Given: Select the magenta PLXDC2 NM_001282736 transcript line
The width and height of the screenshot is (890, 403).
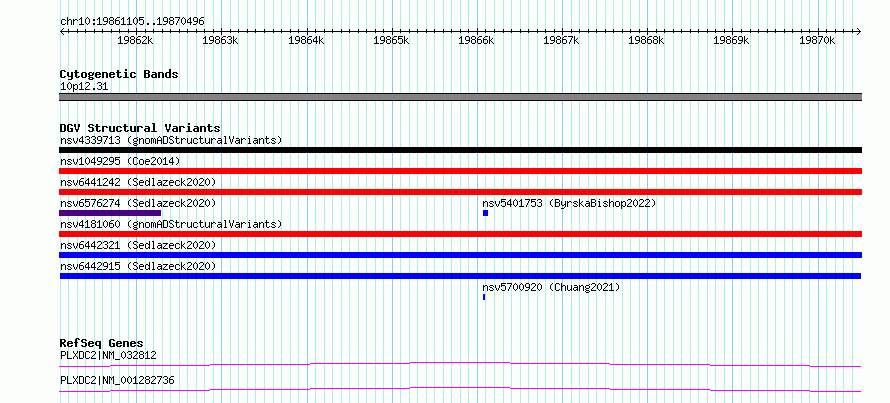Looking at the screenshot, I should [x=460, y=389].
